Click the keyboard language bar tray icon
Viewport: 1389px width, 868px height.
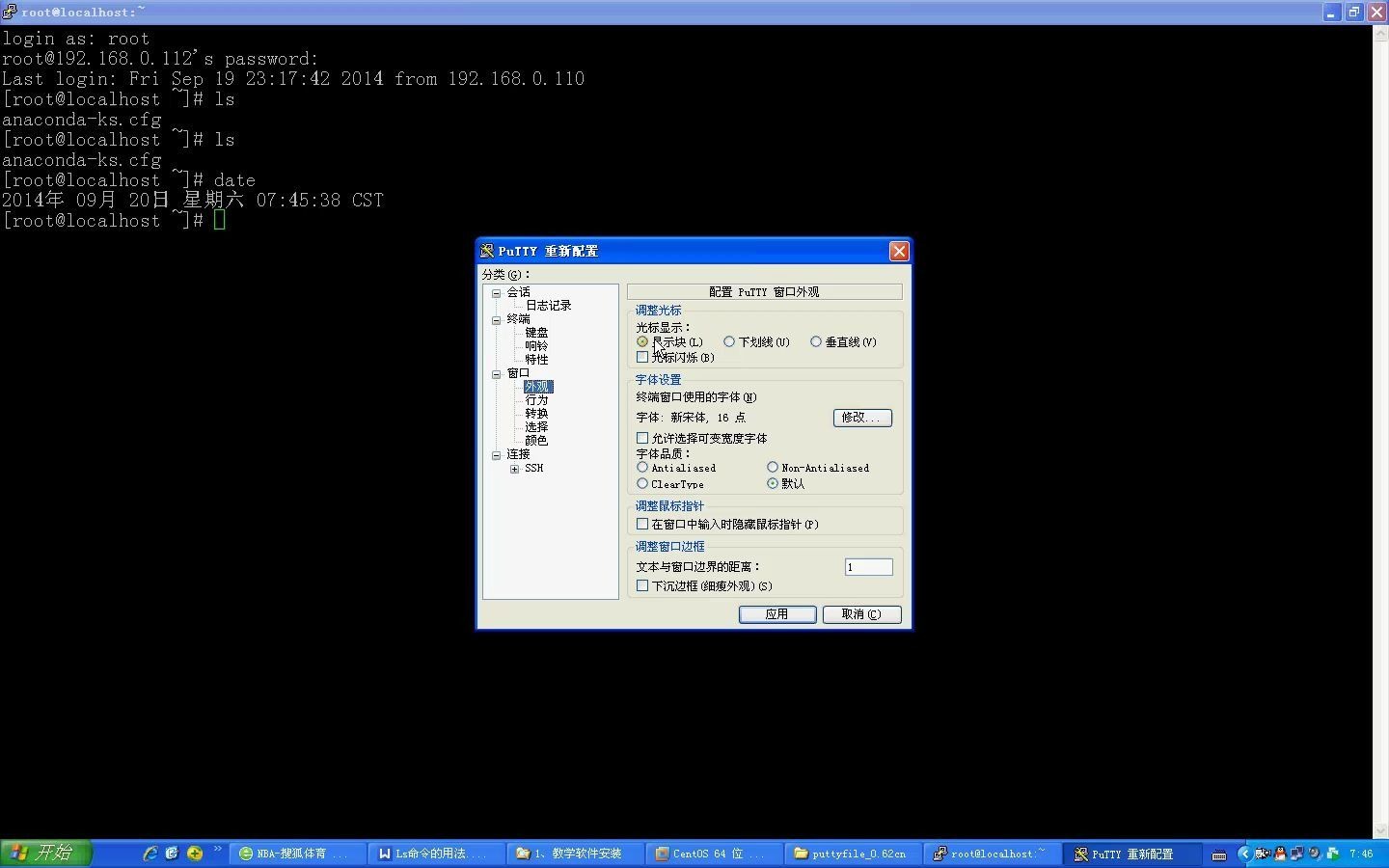pyautogui.click(x=1219, y=854)
